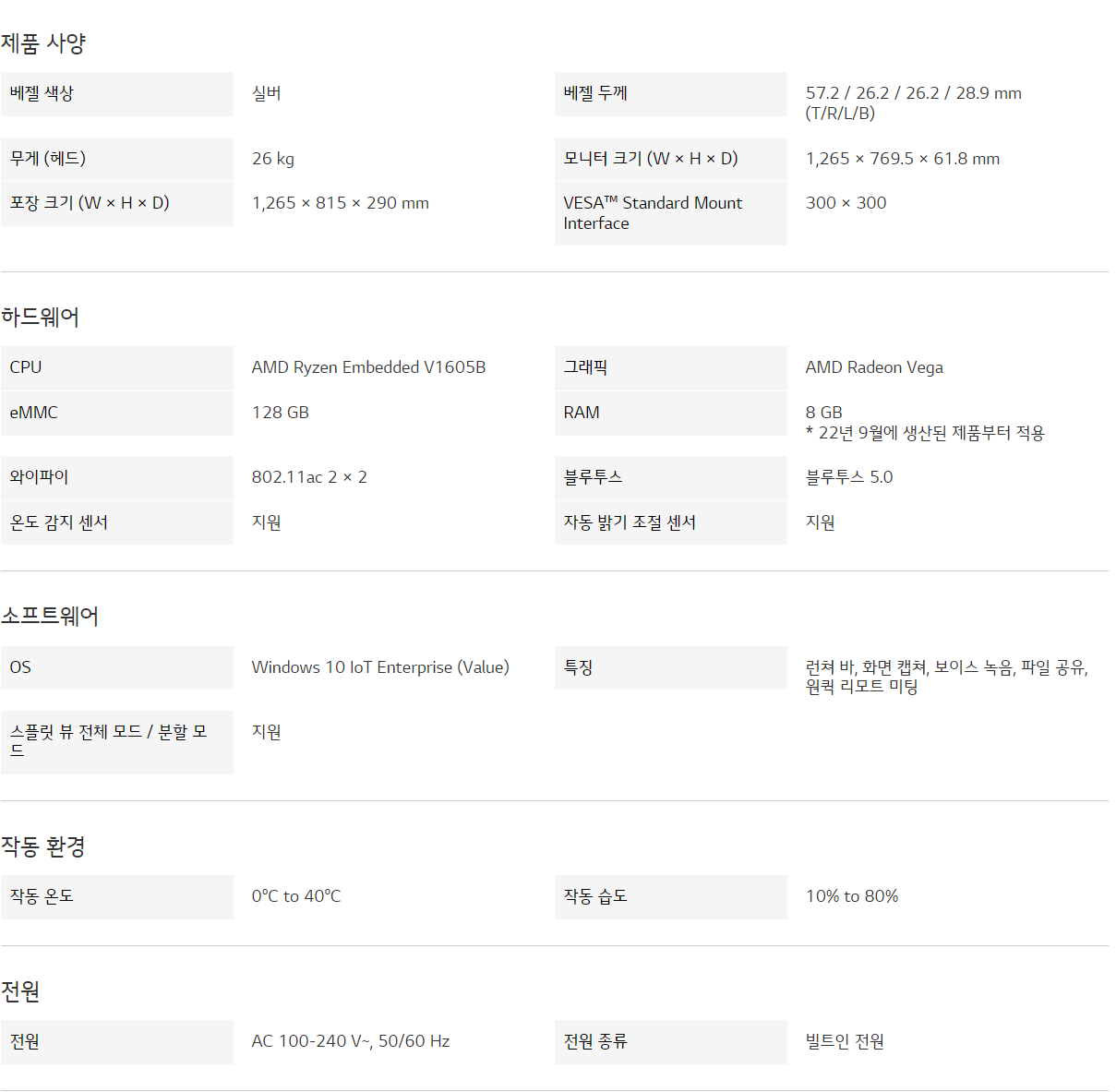Click the 10% to 80% humidity value
Screen dimensions: 1116x1092
(x=852, y=896)
